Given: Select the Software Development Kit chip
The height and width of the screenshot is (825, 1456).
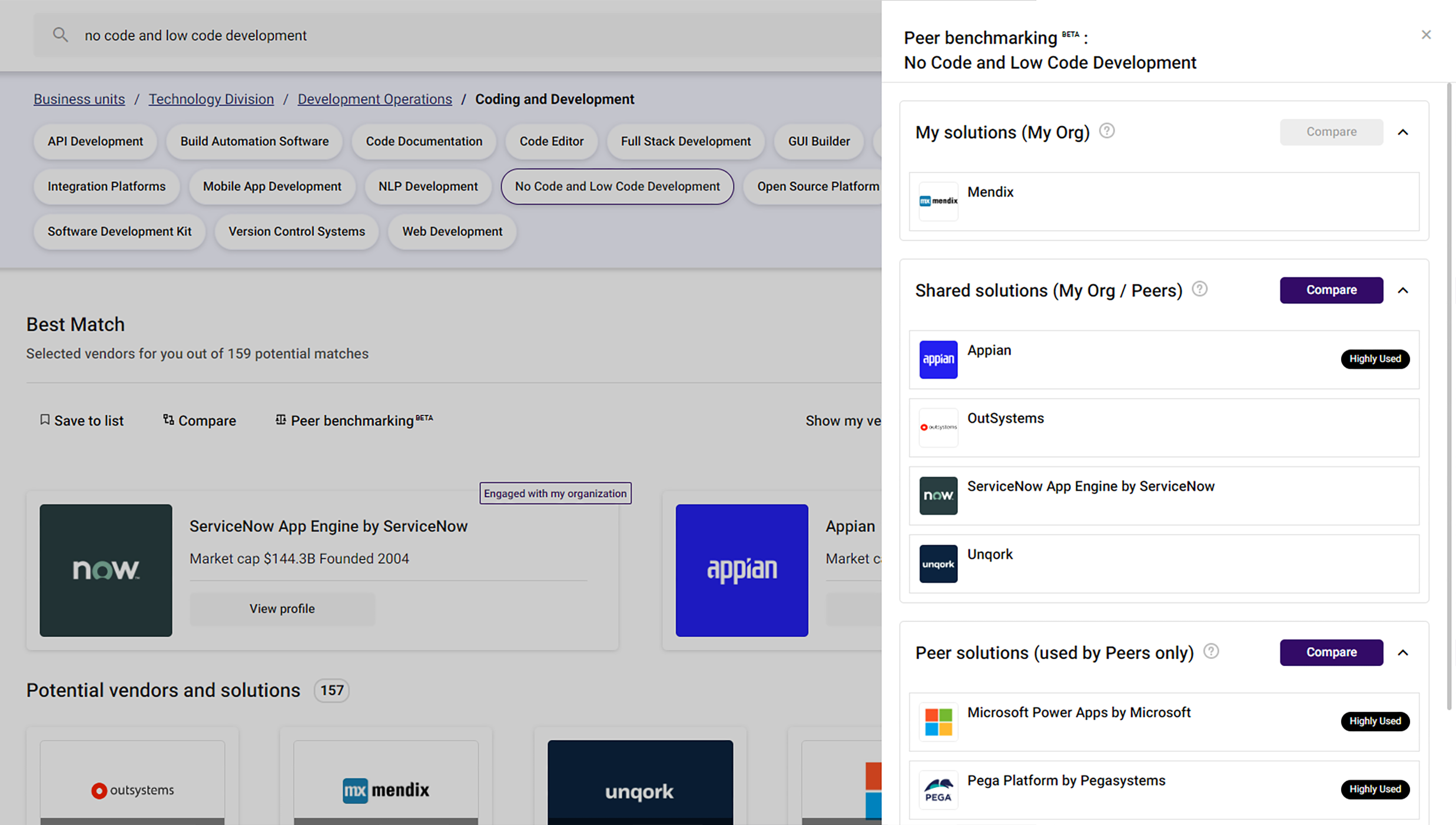Looking at the screenshot, I should tap(120, 231).
